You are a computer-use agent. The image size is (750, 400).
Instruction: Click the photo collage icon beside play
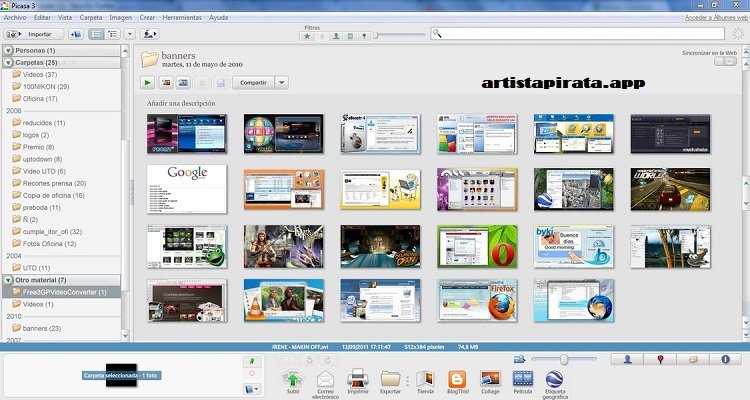(x=165, y=83)
